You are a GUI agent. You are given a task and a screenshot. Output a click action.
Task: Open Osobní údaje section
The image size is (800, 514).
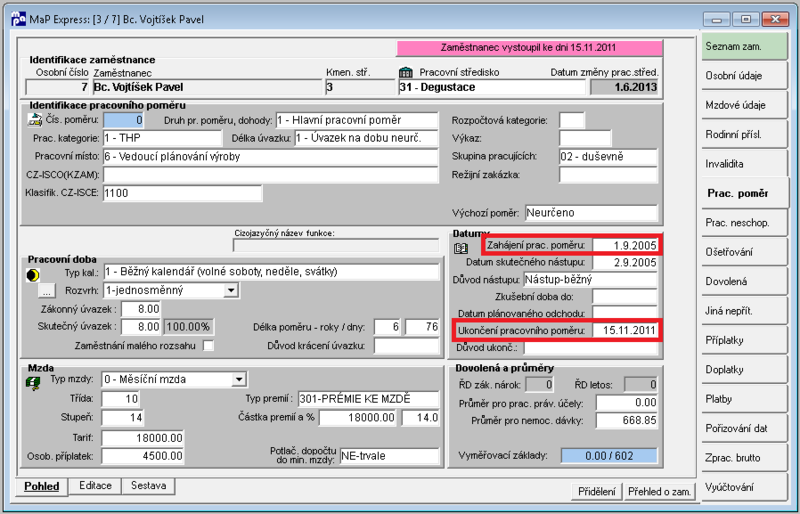pyautogui.click(x=744, y=76)
